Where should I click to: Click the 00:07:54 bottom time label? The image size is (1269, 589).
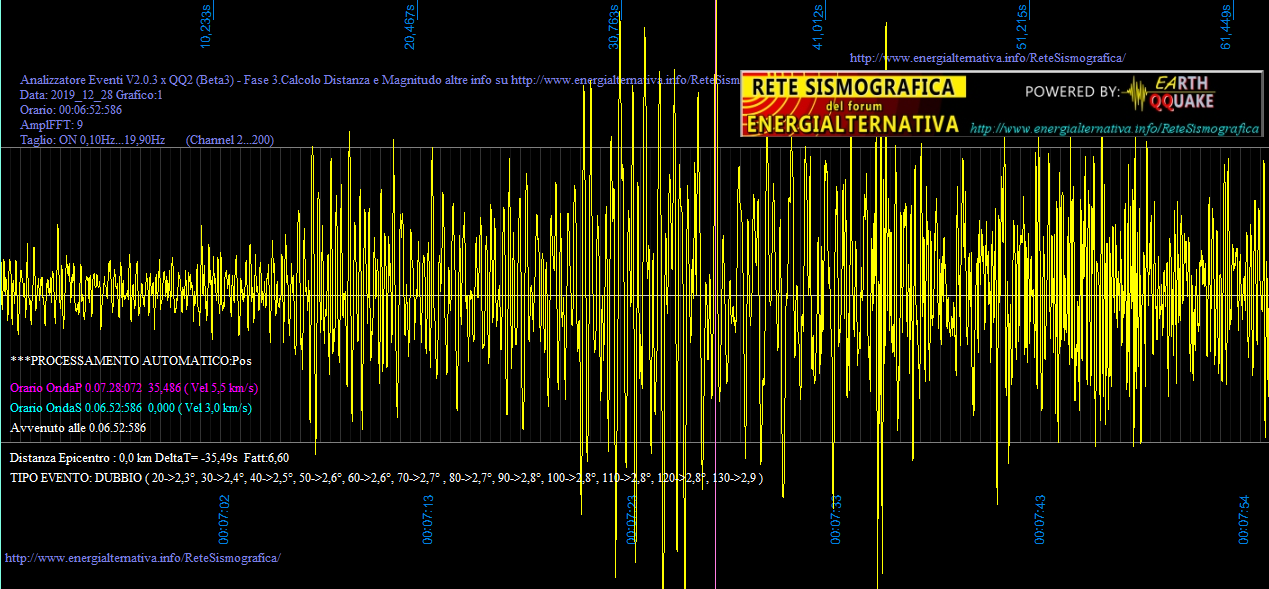point(1244,519)
